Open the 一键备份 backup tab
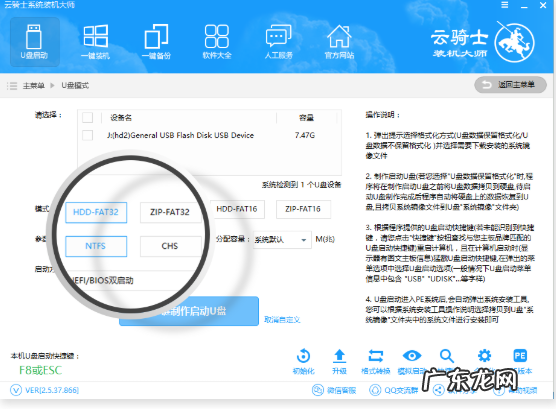The height and width of the screenshot is (409, 556). 156,42
